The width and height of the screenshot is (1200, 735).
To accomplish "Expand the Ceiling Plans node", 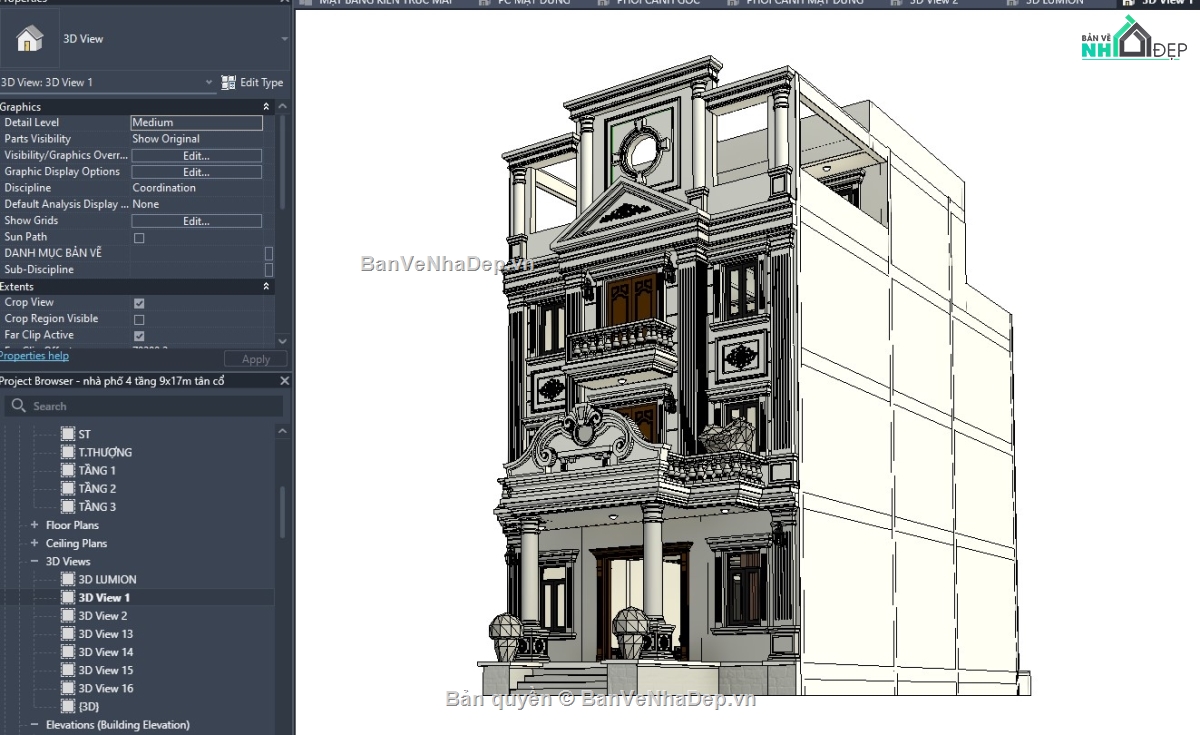I will (34, 543).
